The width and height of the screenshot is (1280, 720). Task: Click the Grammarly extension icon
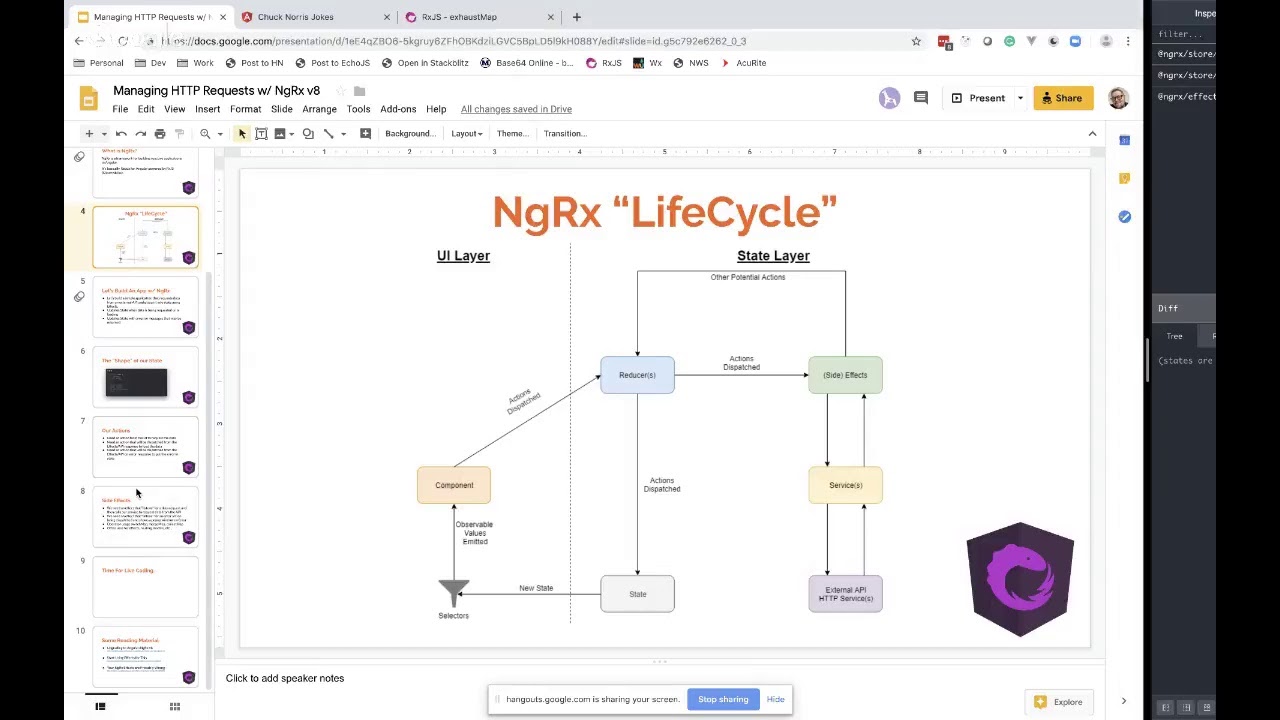click(x=1009, y=41)
